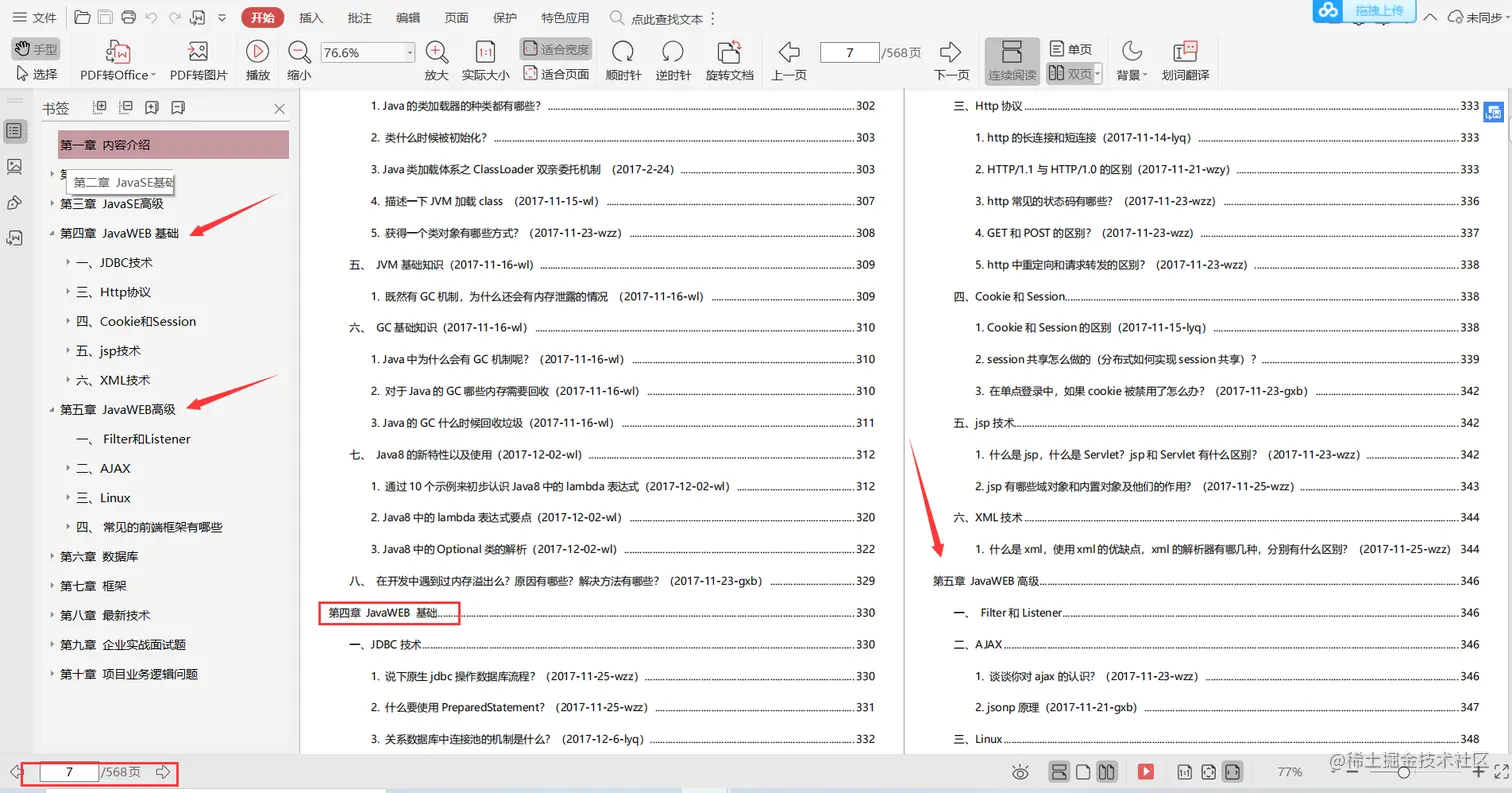
Task: Collapse the 第五章 JavaWEB高级 bookmark
Action: tap(52, 410)
